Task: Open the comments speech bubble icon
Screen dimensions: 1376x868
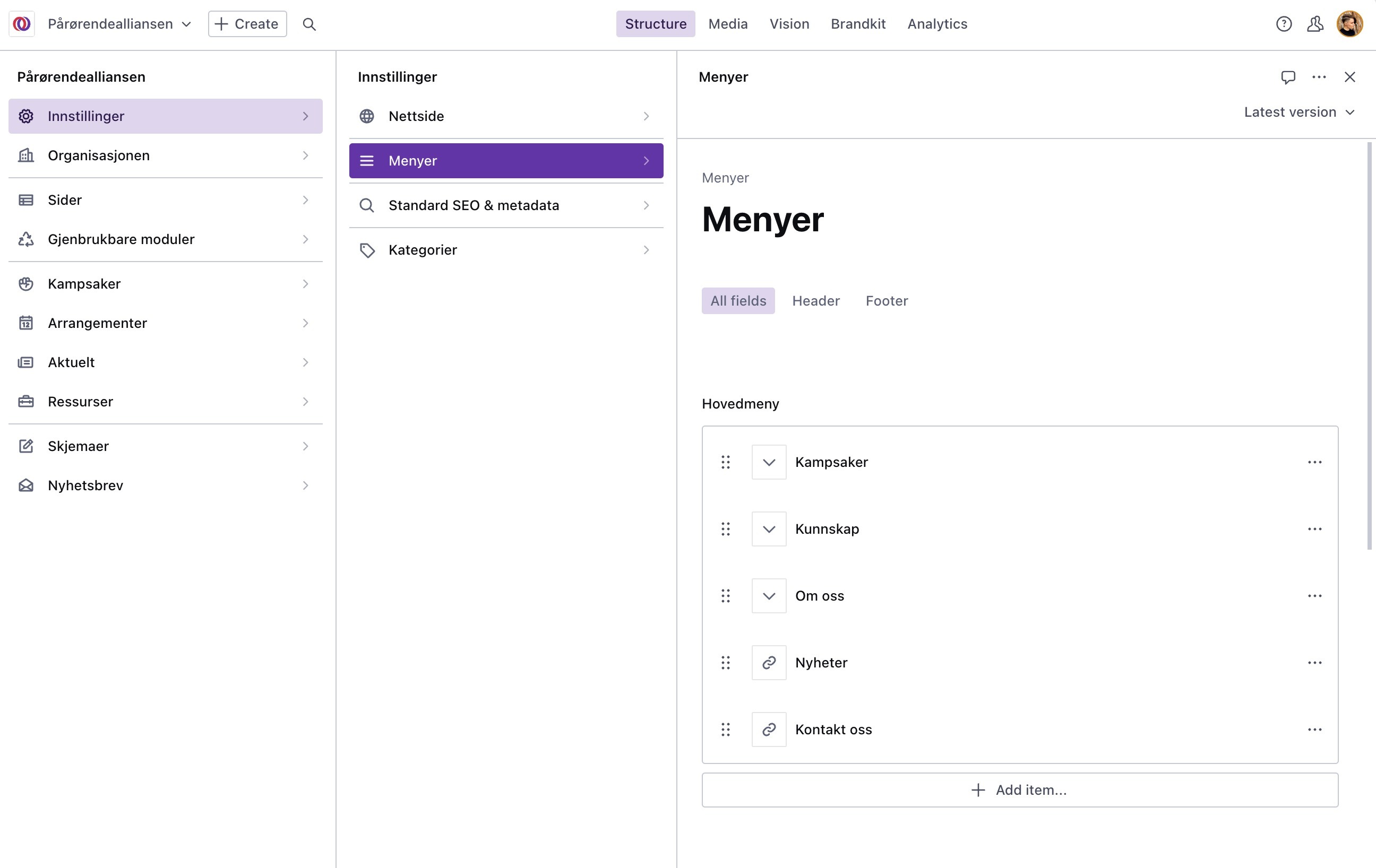Action: pos(1288,77)
